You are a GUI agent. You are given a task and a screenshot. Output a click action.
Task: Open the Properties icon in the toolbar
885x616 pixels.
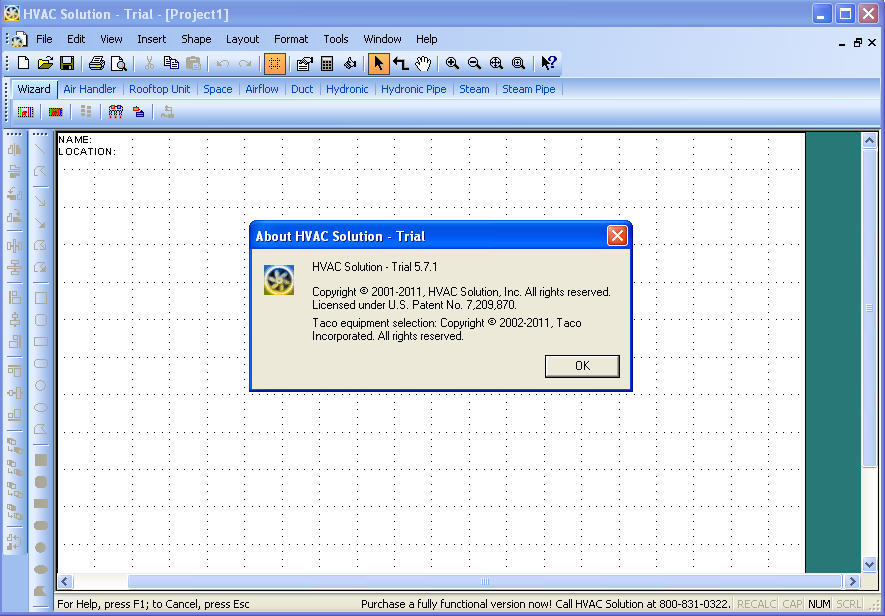coord(305,63)
